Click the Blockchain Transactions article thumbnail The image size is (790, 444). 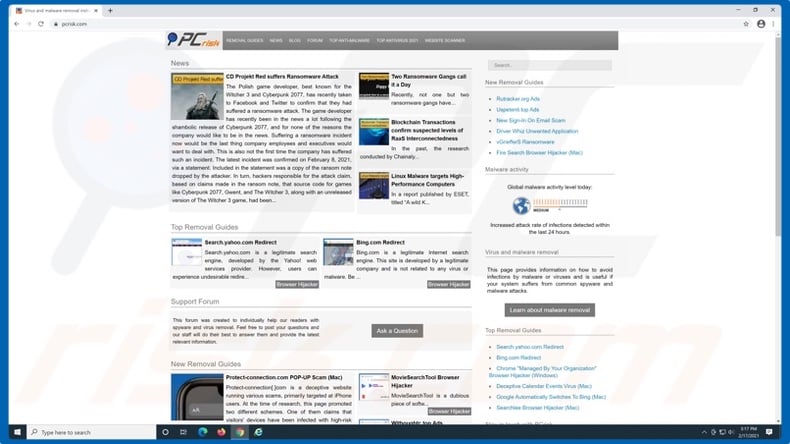(x=374, y=132)
